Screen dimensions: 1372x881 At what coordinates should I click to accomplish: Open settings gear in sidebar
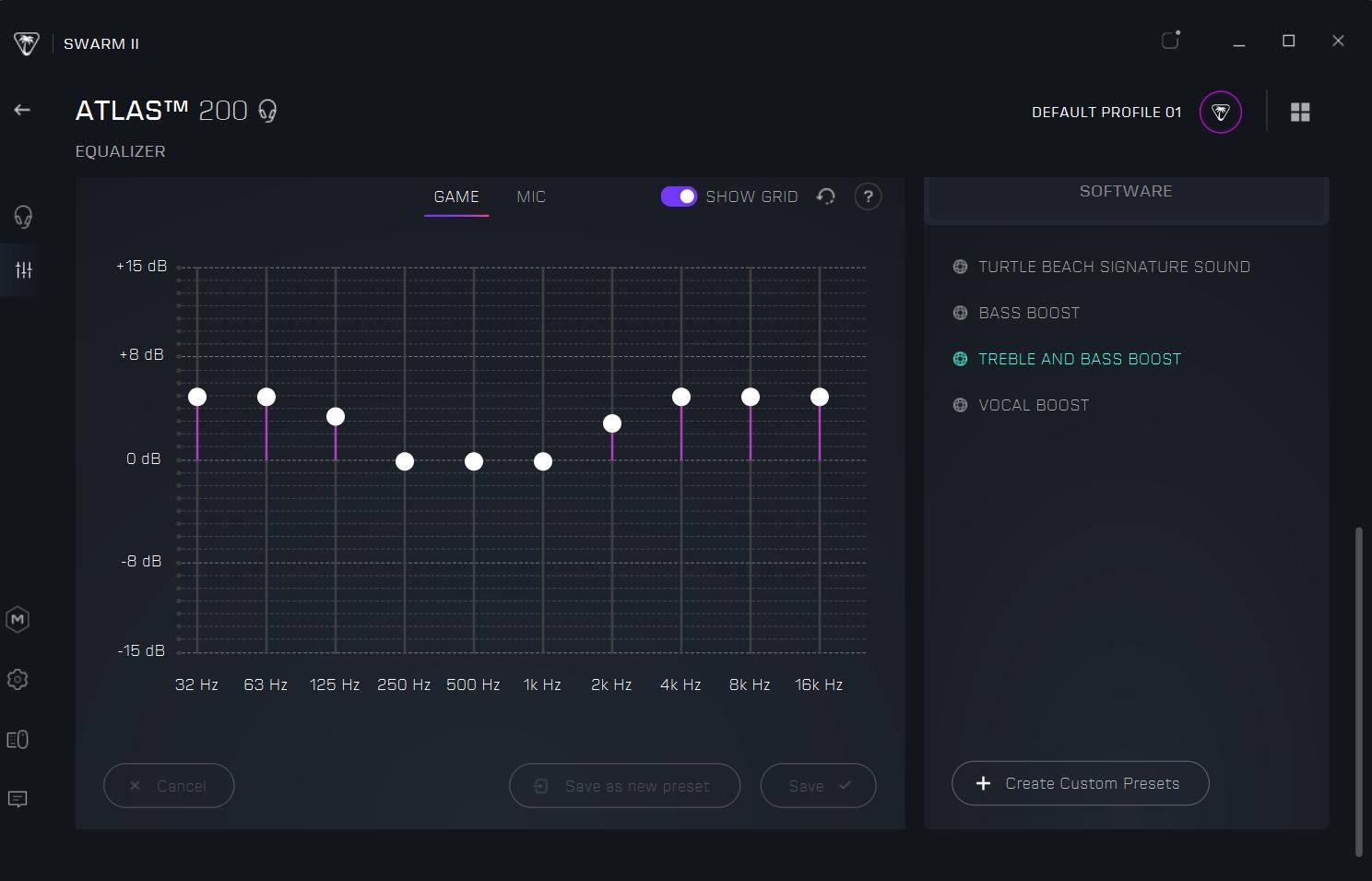tap(18, 680)
